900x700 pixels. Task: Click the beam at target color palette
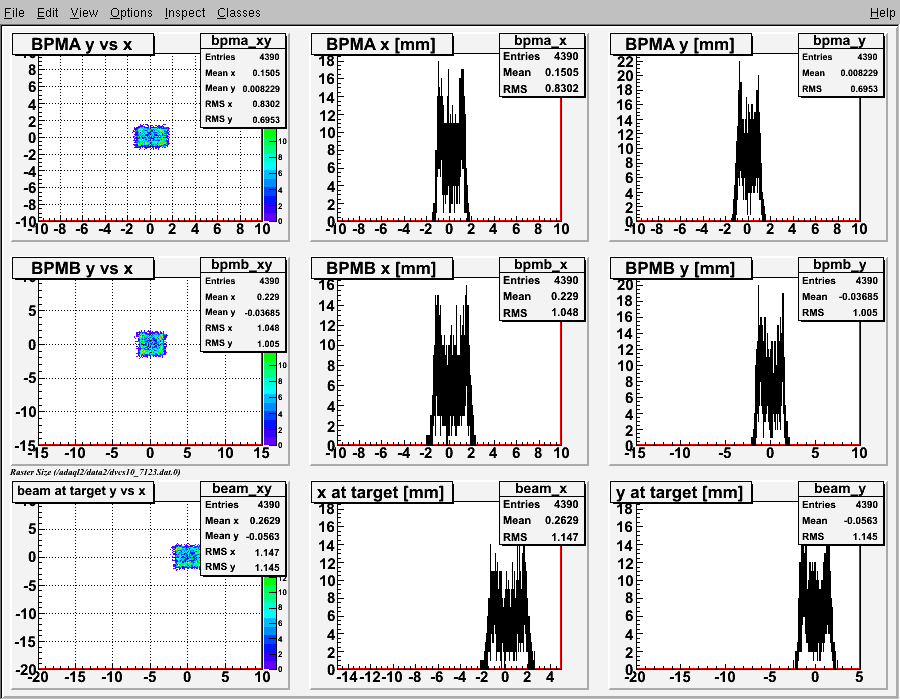coord(269,623)
